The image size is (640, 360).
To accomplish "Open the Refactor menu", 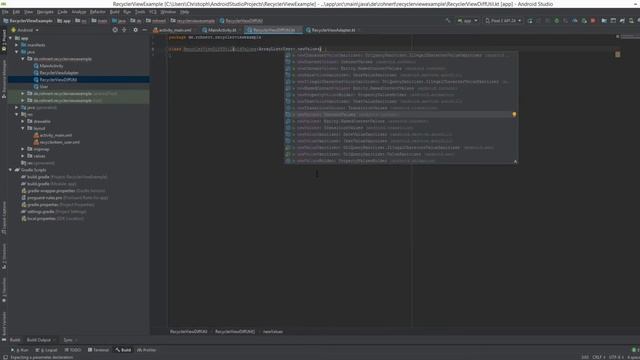I will click(x=98, y=12).
